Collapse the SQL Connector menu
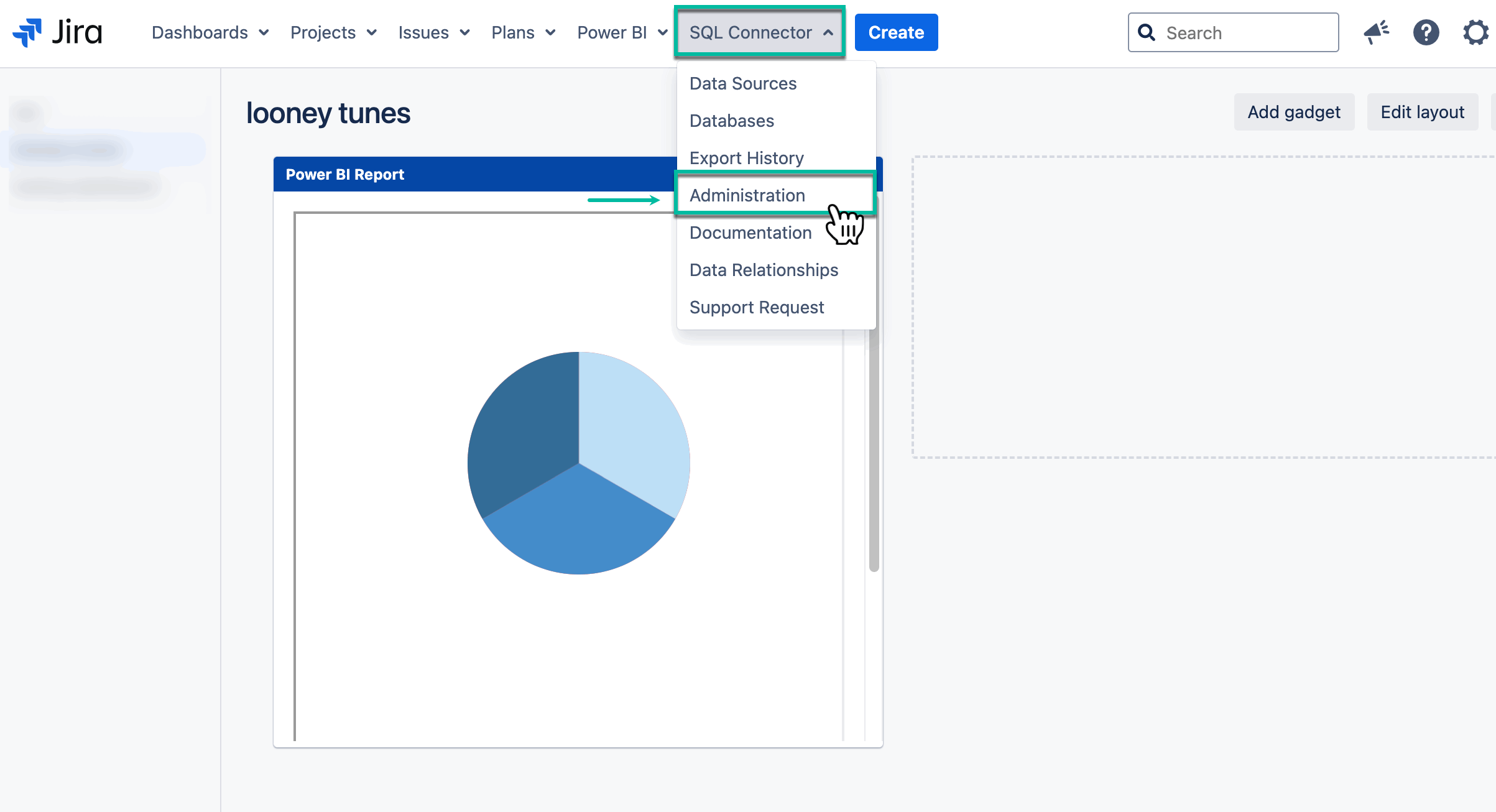The image size is (1496, 812). pos(760,32)
